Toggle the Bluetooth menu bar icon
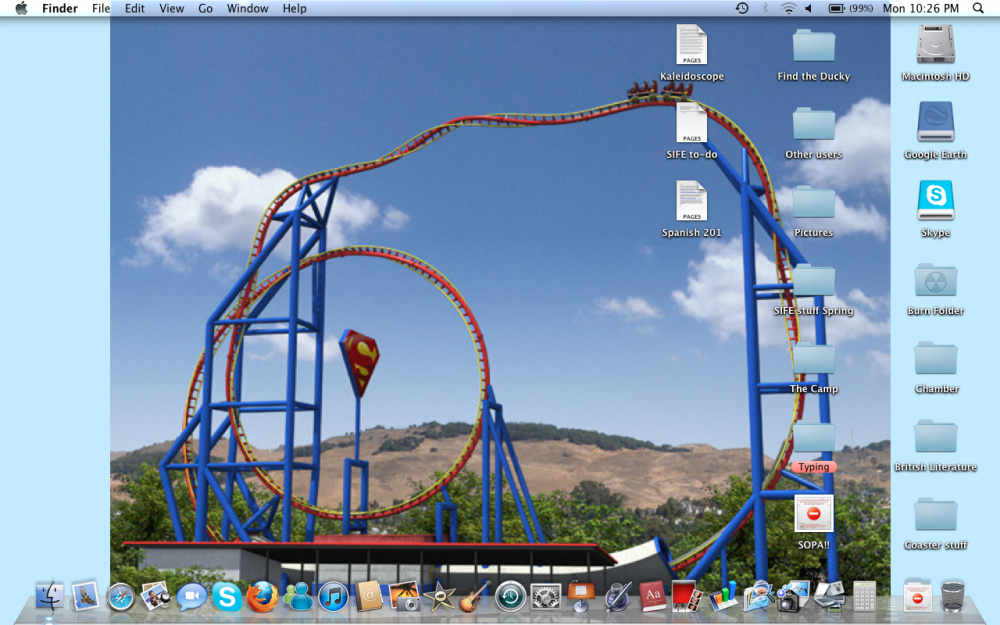1000x625 pixels. click(766, 8)
